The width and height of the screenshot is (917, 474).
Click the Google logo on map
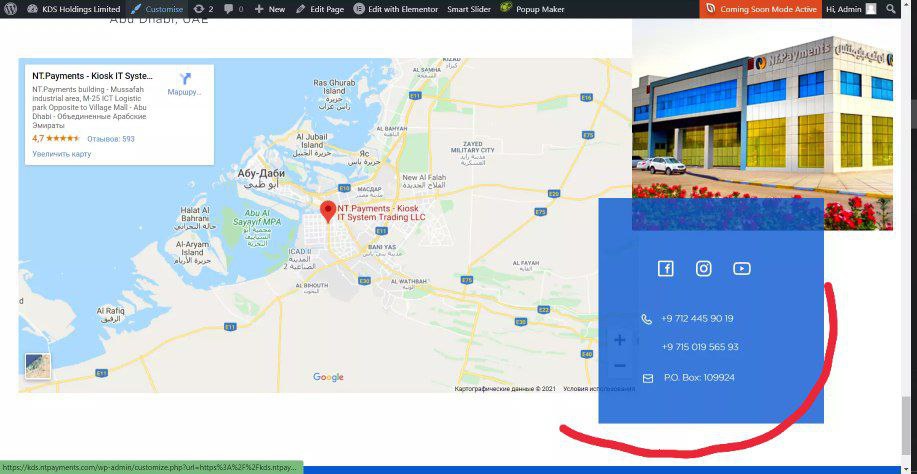[328, 378]
